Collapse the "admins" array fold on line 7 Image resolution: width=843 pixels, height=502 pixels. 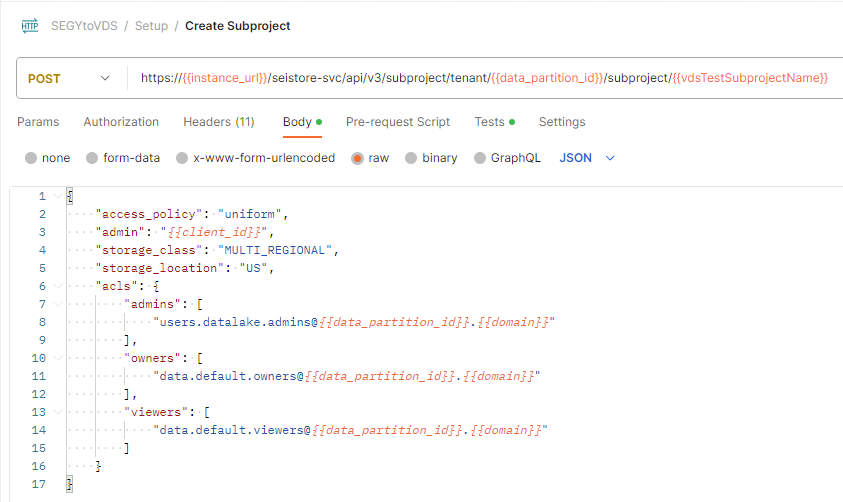58,304
